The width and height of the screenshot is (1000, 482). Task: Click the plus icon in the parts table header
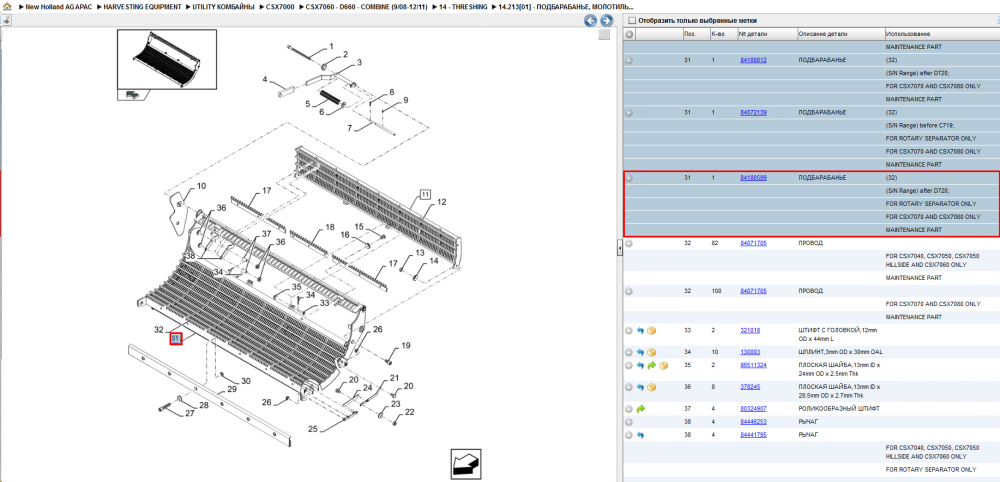pos(629,34)
